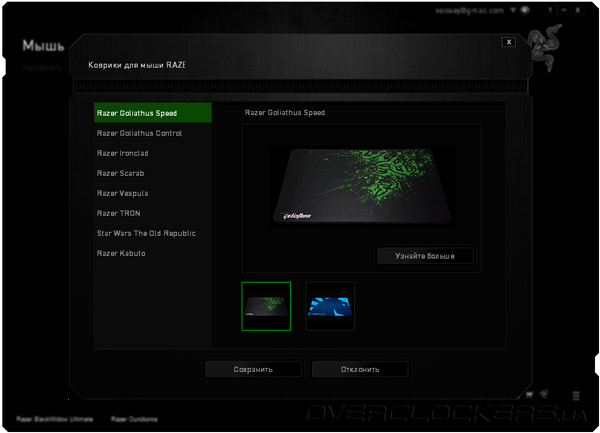Select the blue mouse mat thumbnail
Viewport: 600px width, 433px height.
click(x=330, y=306)
